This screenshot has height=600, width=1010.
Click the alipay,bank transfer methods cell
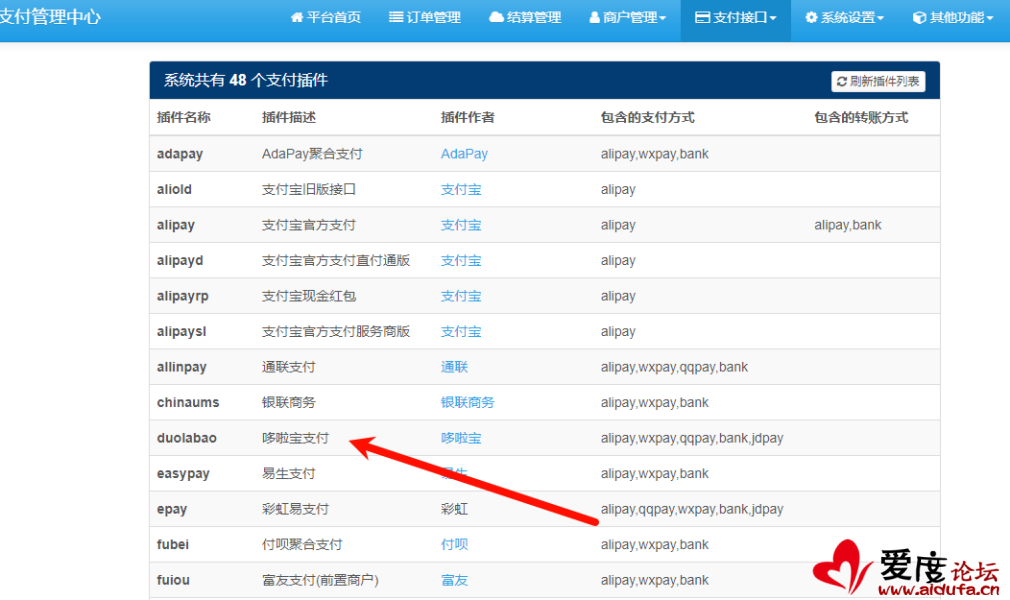tap(847, 225)
